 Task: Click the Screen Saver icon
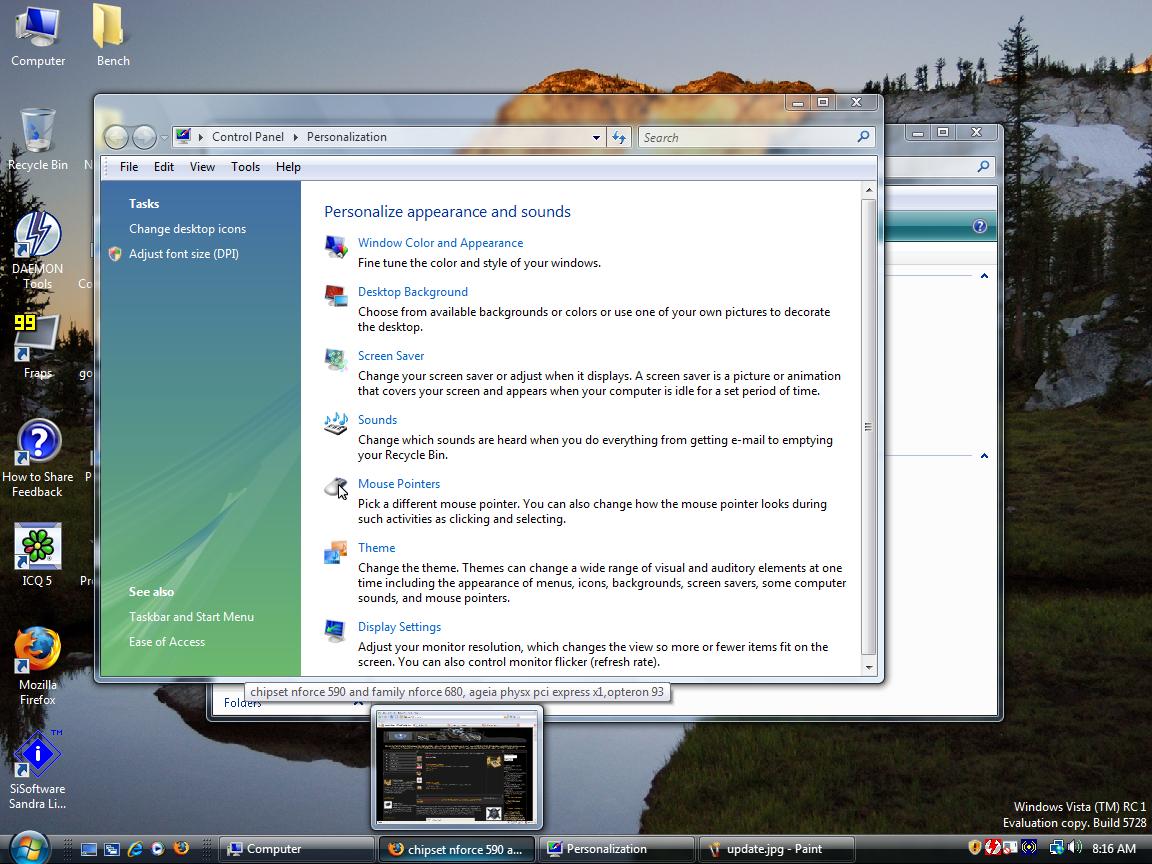pyautogui.click(x=336, y=359)
